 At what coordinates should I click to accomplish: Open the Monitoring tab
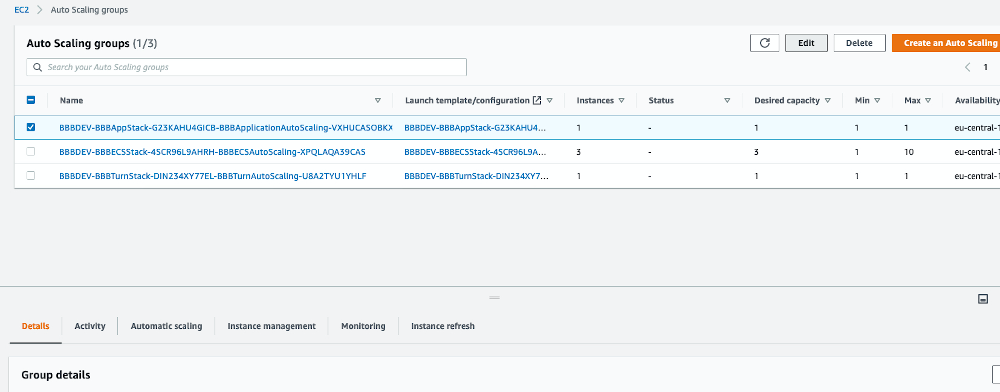(x=364, y=326)
